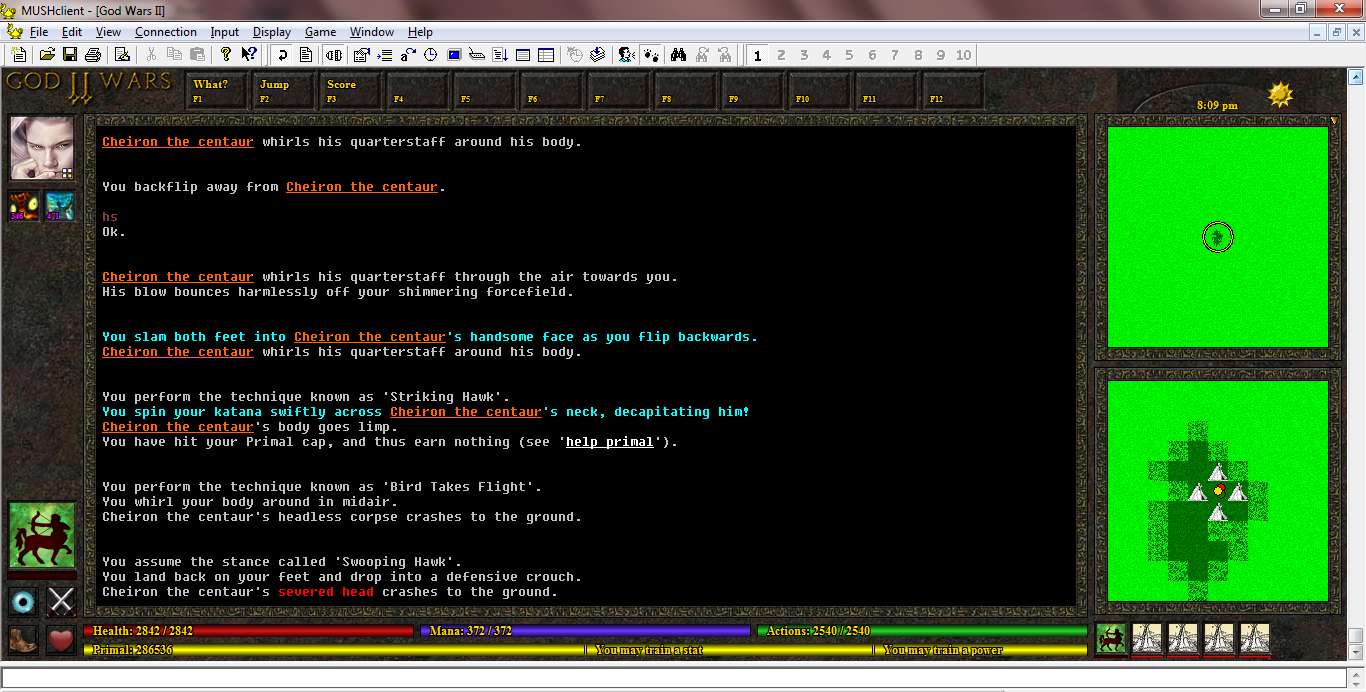Open the Edit menu
Image resolution: width=1366 pixels, height=692 pixels.
coord(71,32)
